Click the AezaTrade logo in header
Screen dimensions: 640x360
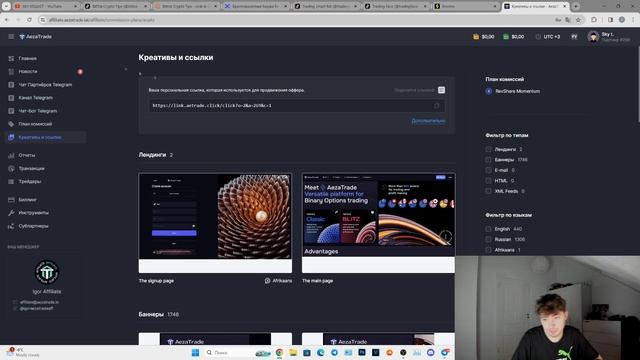36,37
